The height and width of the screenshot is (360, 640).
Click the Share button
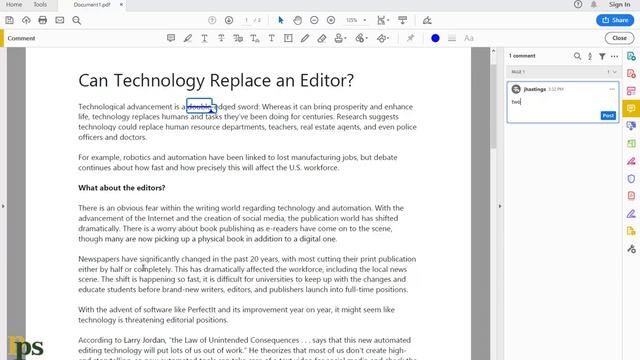pyautogui.click(x=615, y=20)
